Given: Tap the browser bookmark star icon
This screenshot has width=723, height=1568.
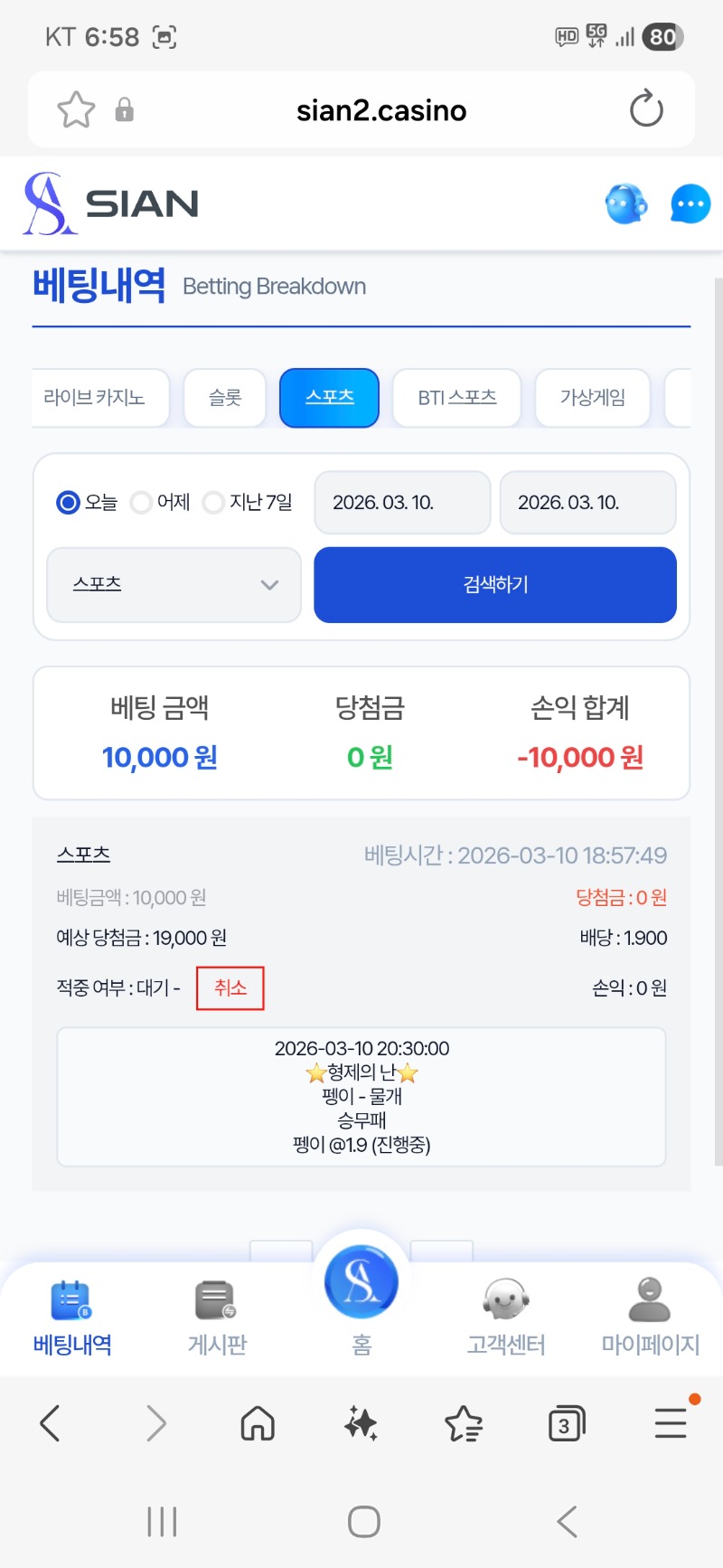Looking at the screenshot, I should (x=76, y=110).
